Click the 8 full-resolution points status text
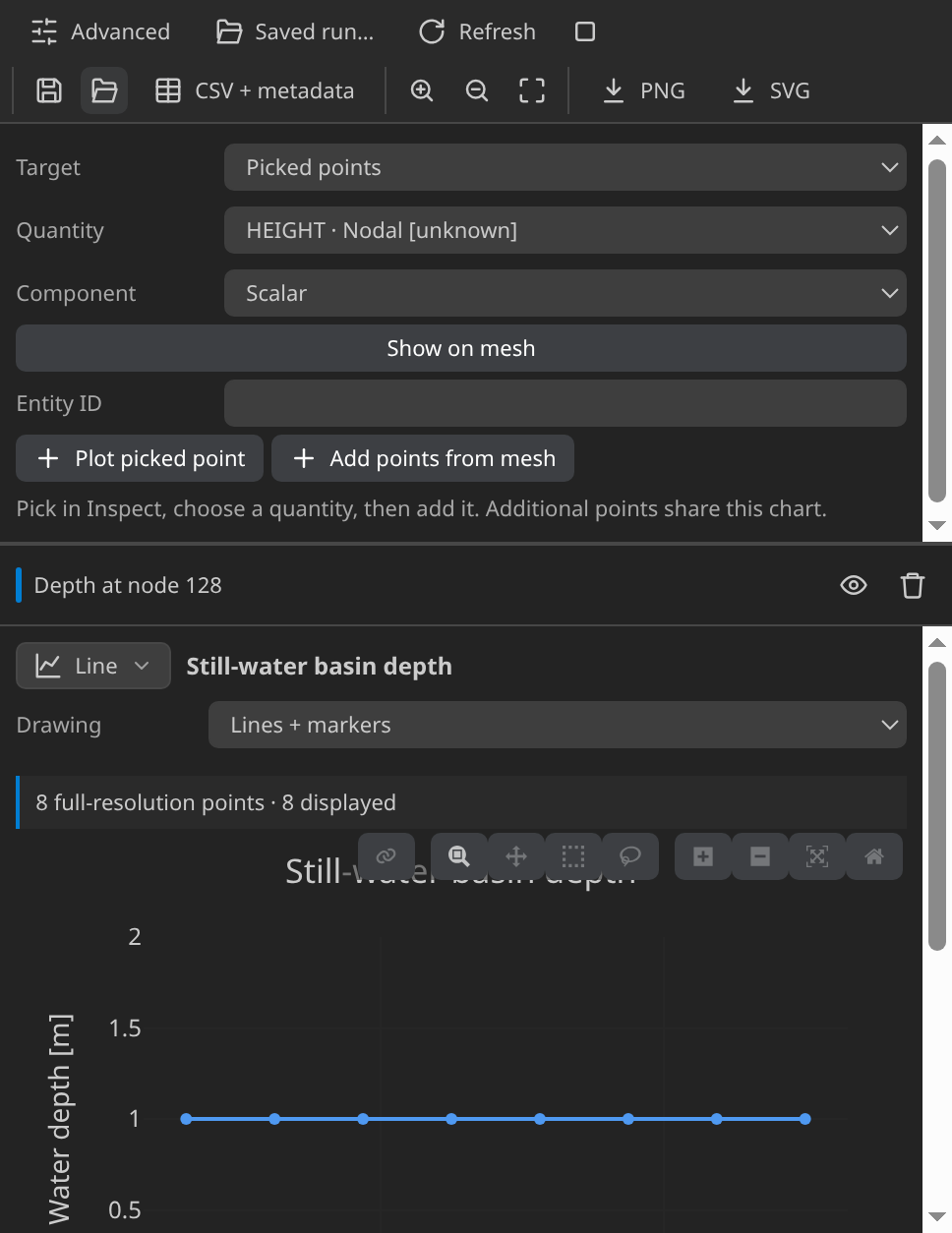Viewport: 952px width, 1233px height. tap(215, 802)
